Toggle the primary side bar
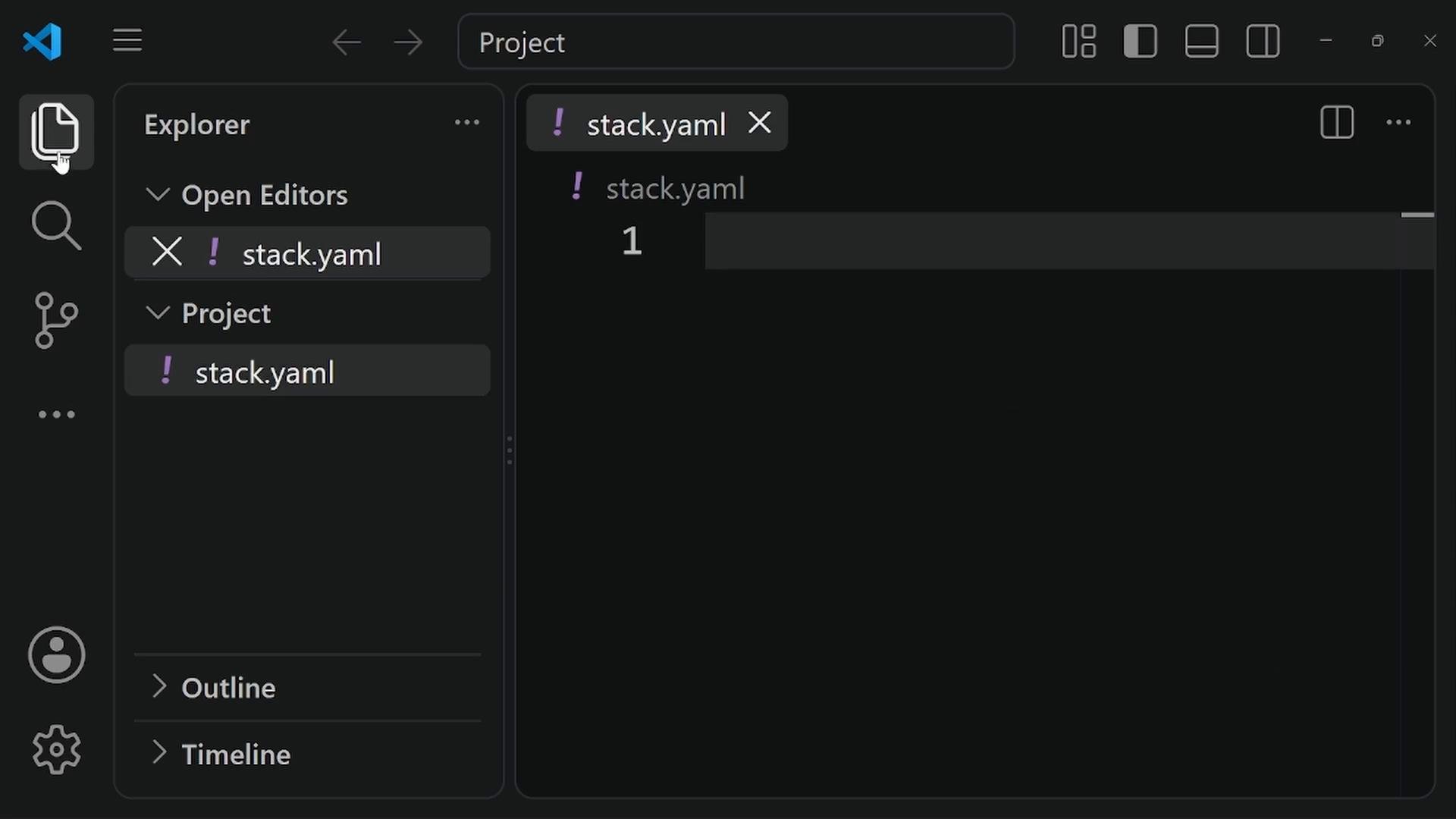This screenshot has width=1456, height=819. click(x=1140, y=41)
